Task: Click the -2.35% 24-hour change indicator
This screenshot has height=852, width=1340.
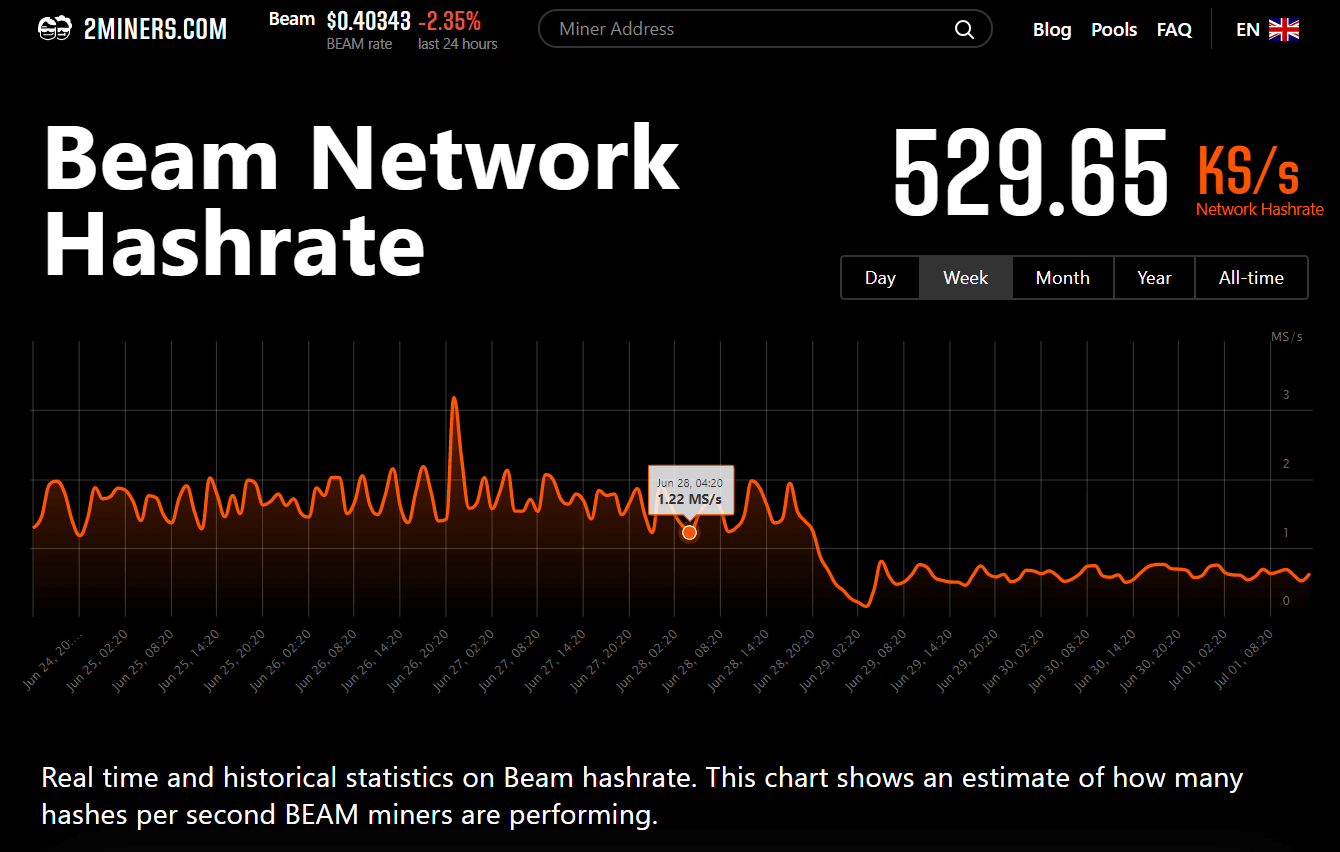Action: pos(446,19)
